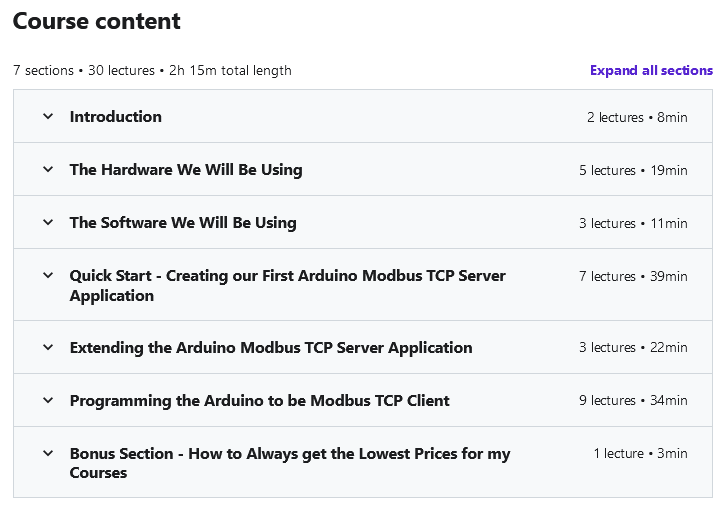Click Expand all sections link
Screen dimensions: 723x508
coord(651,71)
